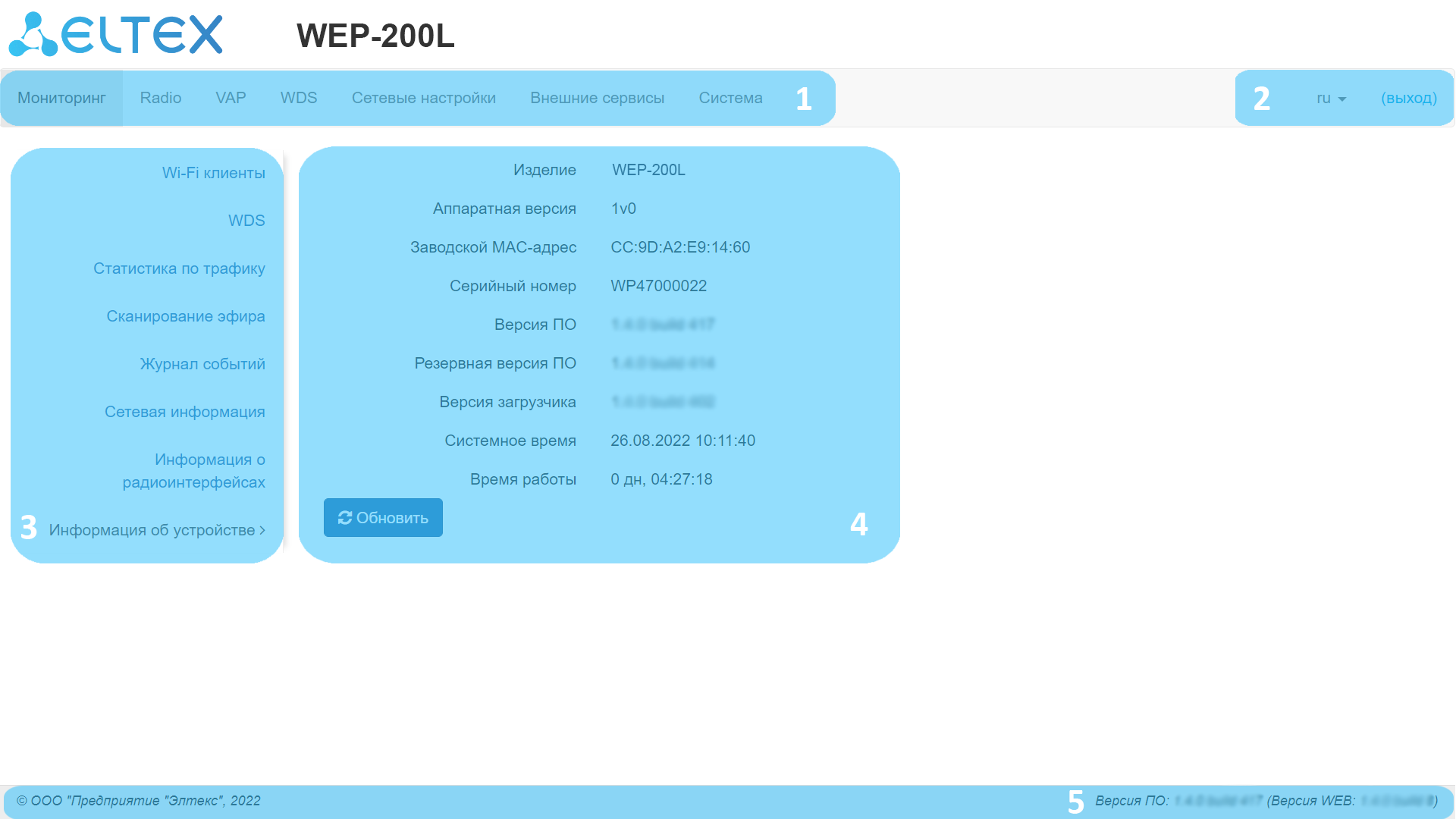Open Журнал событий in sidebar

coord(202,364)
